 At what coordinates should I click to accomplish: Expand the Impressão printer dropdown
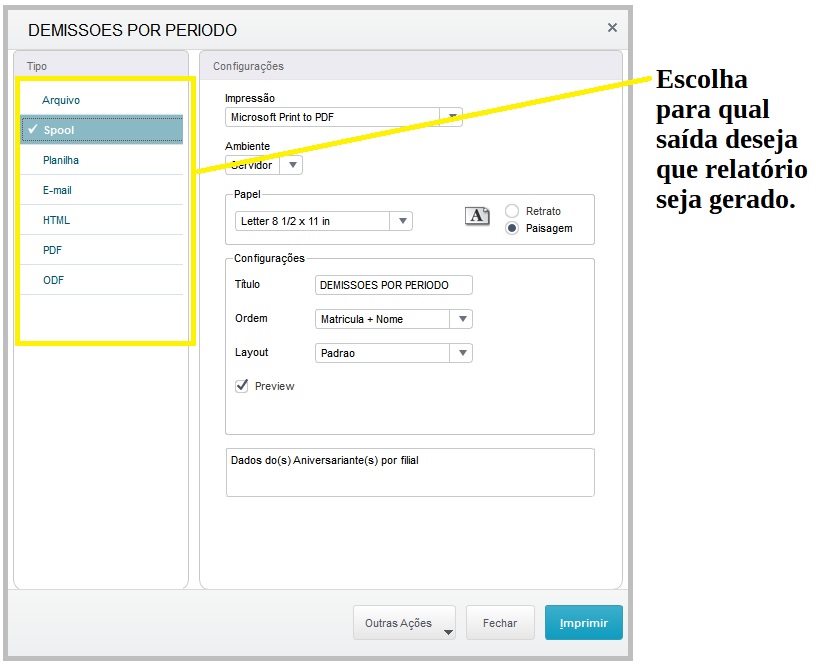point(451,117)
